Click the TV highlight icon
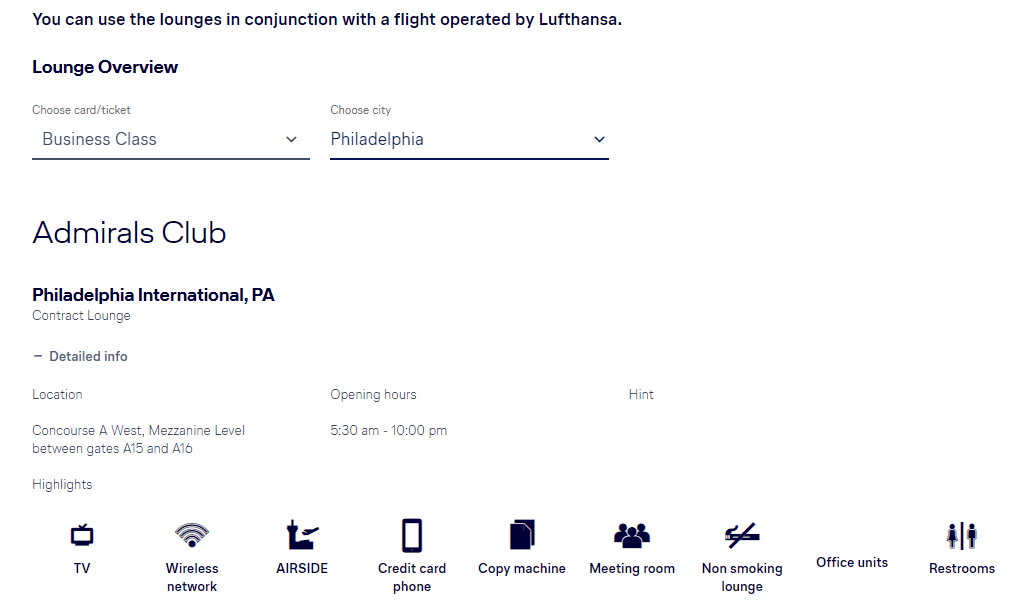The width and height of the screenshot is (1010, 605). coord(82,535)
